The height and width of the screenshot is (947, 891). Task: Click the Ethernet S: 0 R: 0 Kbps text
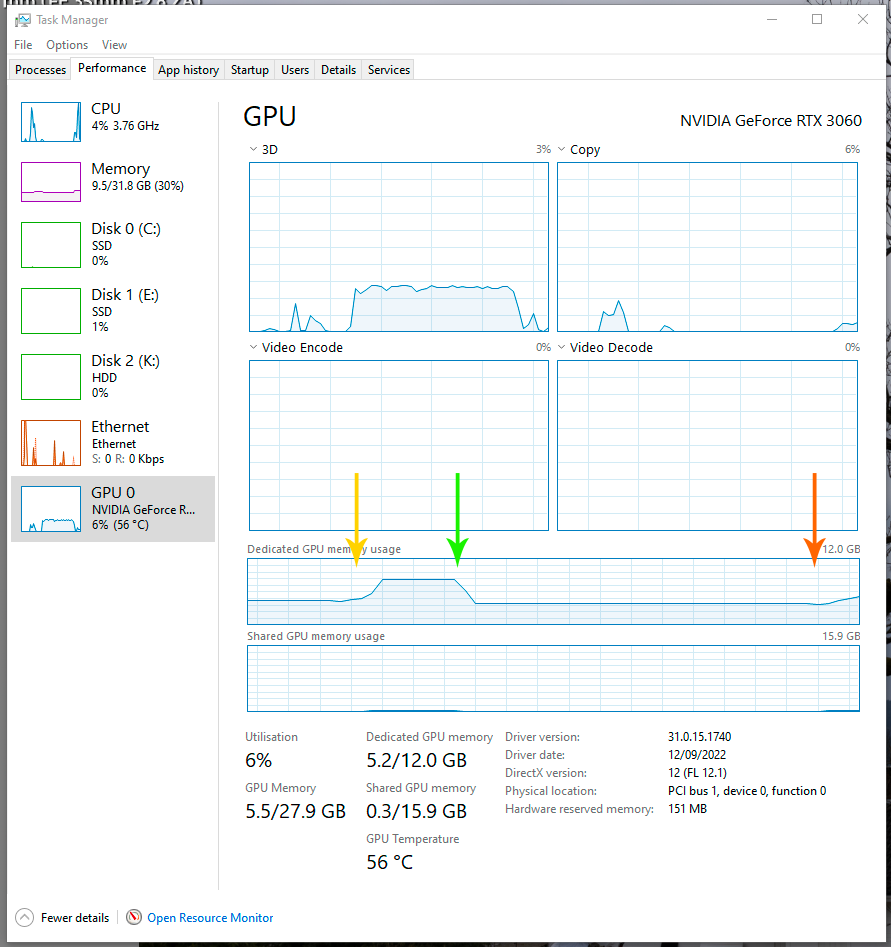[128, 459]
